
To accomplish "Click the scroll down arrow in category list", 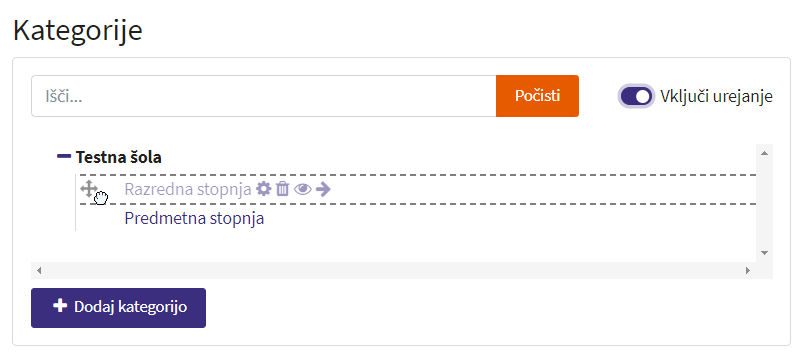I will [764, 253].
